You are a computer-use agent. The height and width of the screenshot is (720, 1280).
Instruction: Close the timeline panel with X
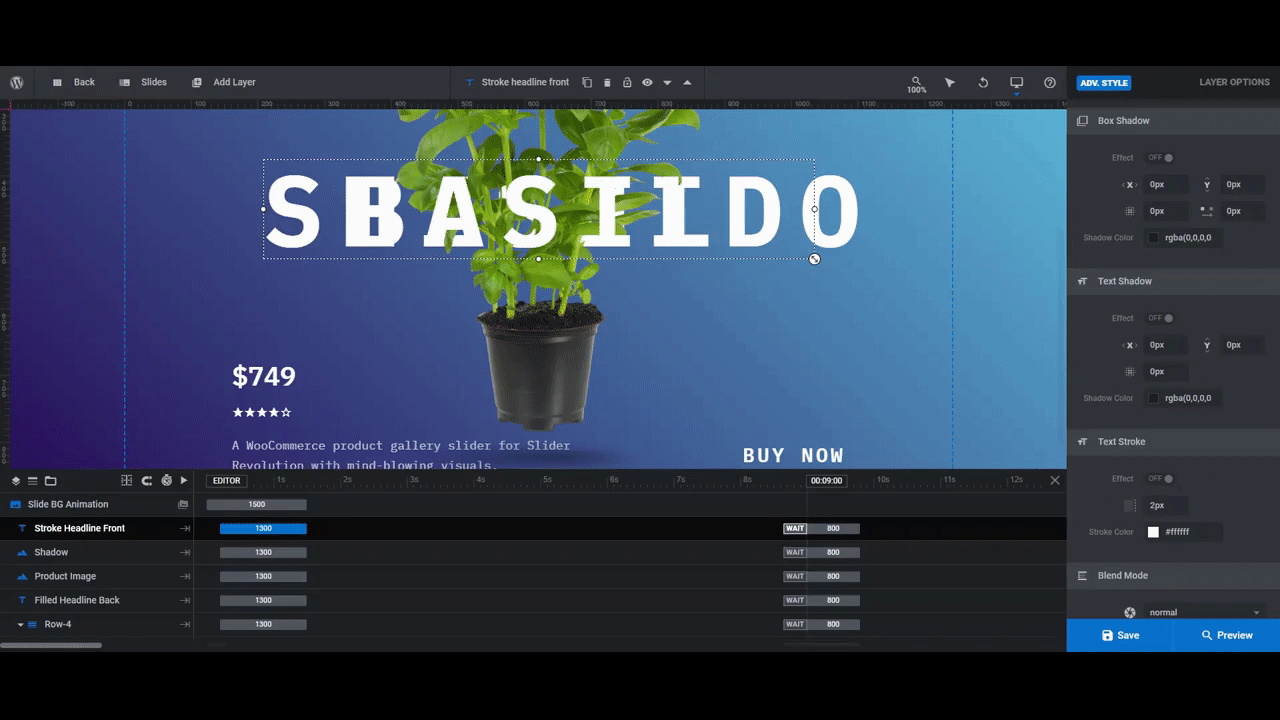coord(1055,481)
